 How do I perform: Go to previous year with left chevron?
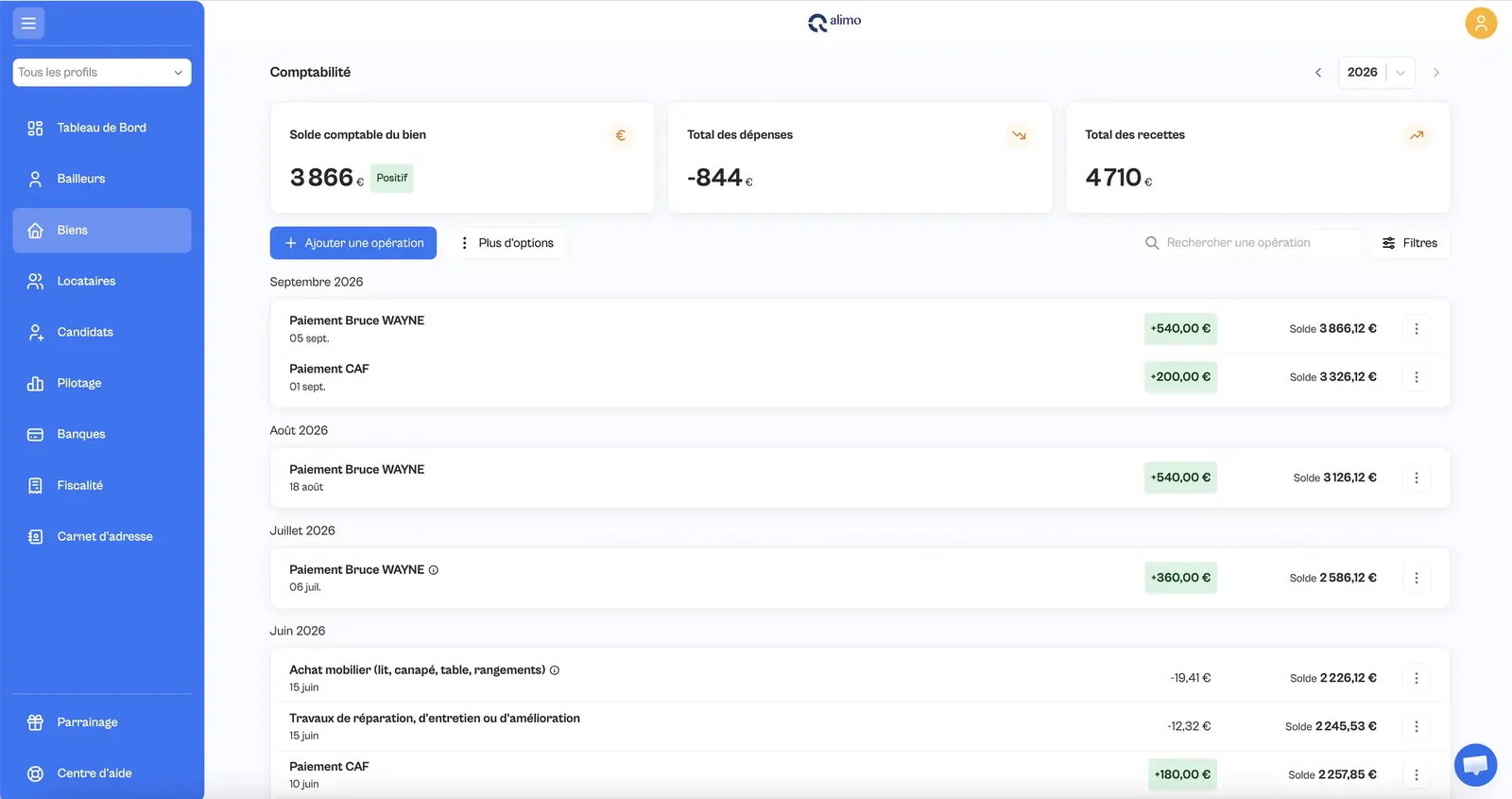tap(1318, 73)
